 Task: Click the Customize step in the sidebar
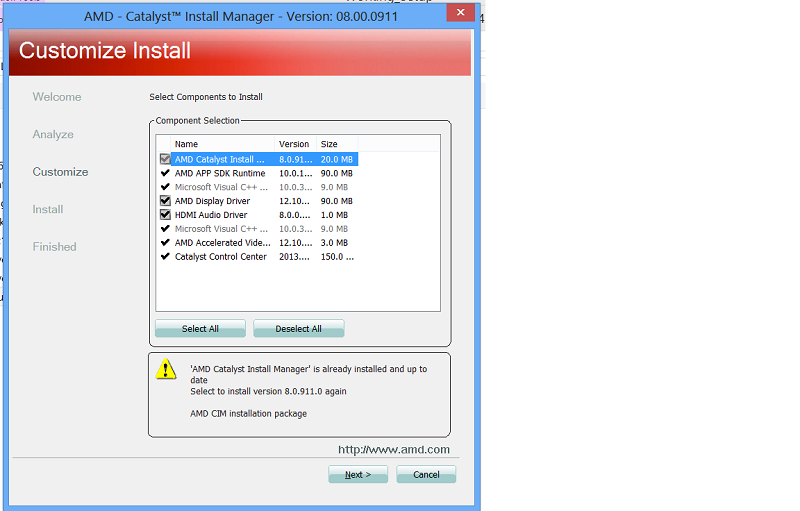(x=60, y=172)
